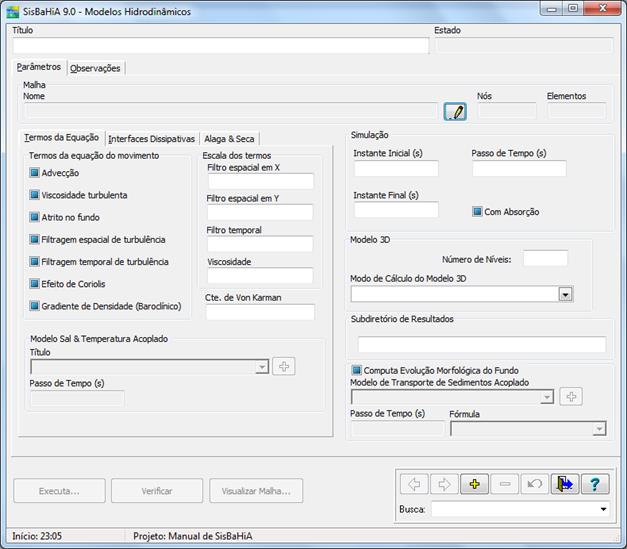This screenshot has height=549, width=627.
Task: Toggle Gradiente de Densidade (Baroclínico)
Action: pos(35,306)
